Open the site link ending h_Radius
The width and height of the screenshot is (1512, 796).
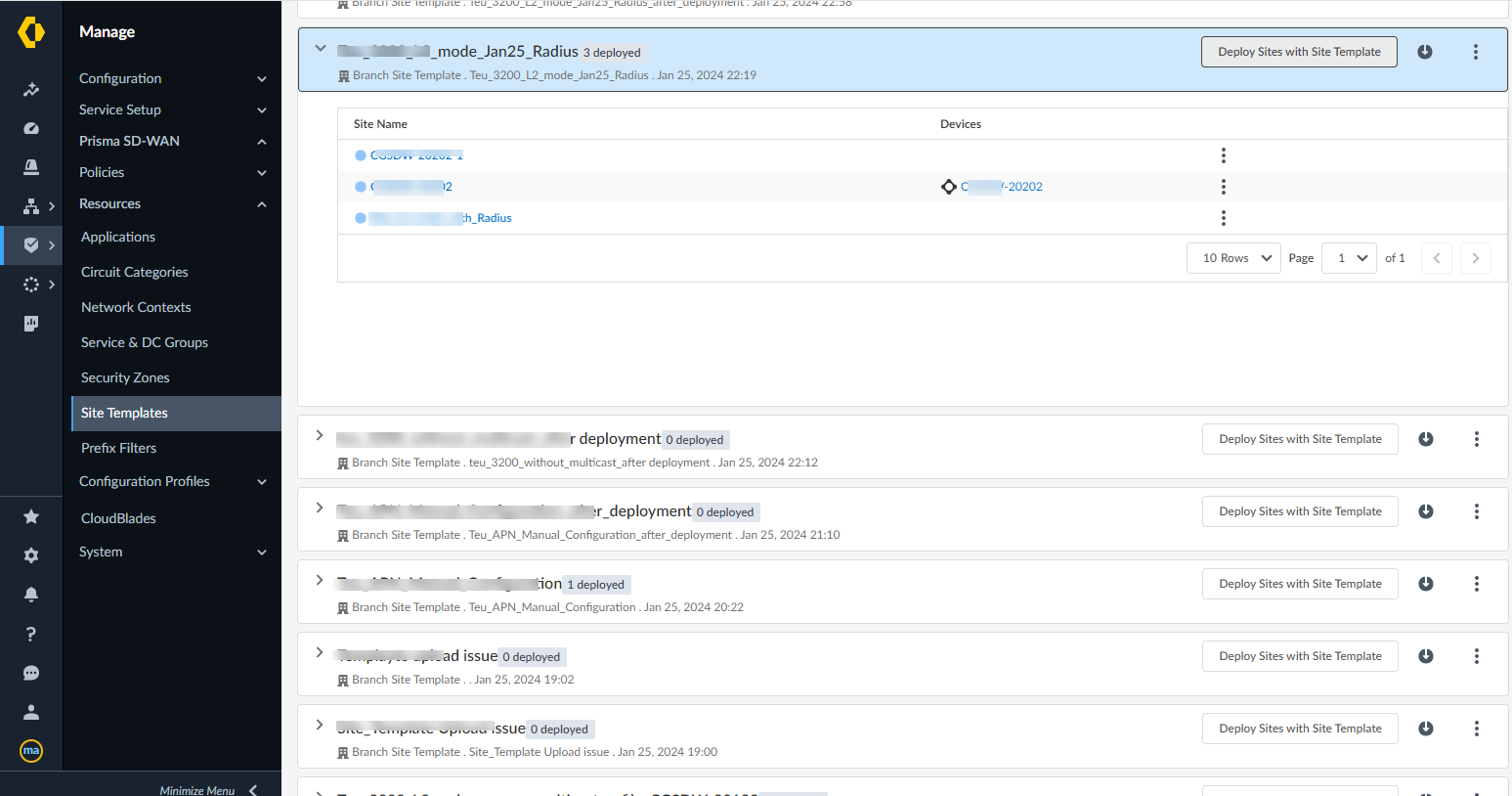(441, 218)
